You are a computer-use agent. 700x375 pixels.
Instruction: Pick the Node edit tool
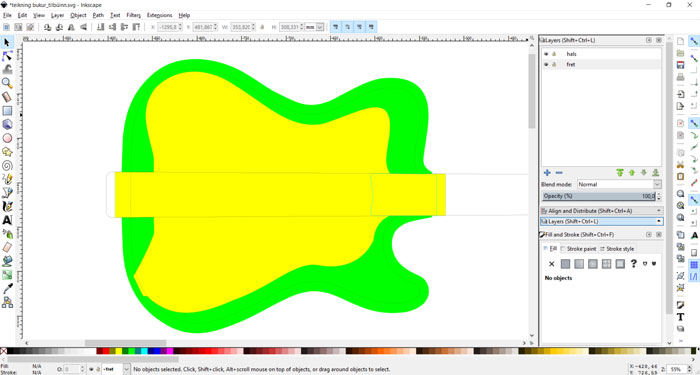(7, 56)
